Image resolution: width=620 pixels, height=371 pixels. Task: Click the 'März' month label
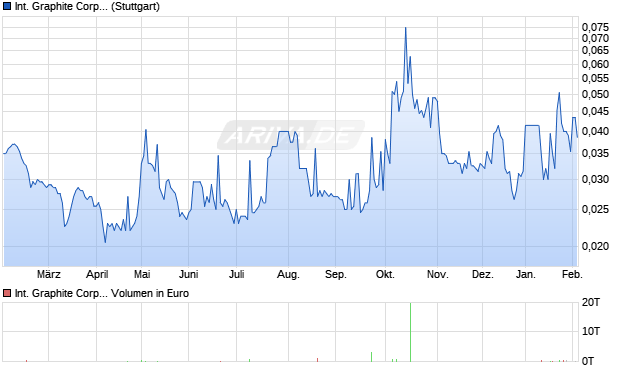click(x=49, y=274)
